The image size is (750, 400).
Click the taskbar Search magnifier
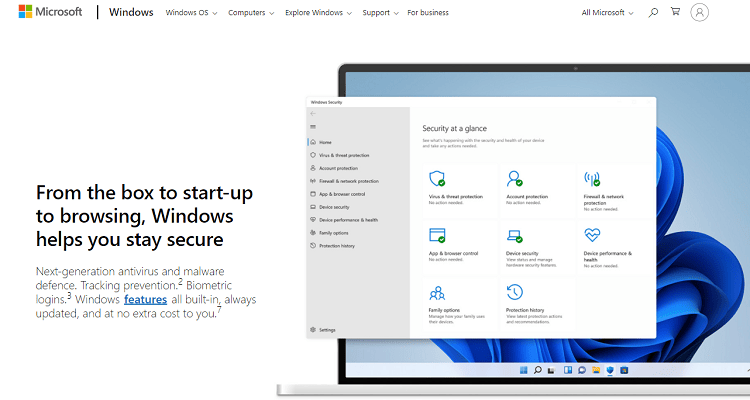[538, 370]
